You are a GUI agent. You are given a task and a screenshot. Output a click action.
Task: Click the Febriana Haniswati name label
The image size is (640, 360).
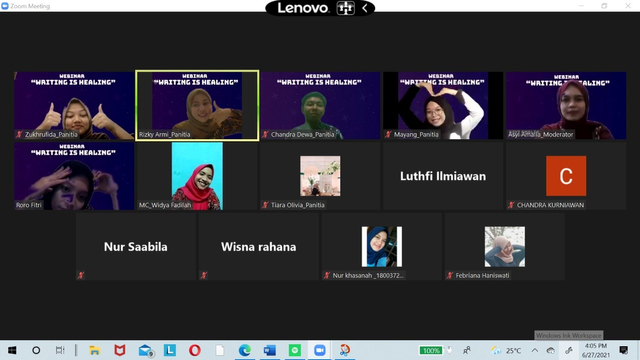tap(482, 276)
